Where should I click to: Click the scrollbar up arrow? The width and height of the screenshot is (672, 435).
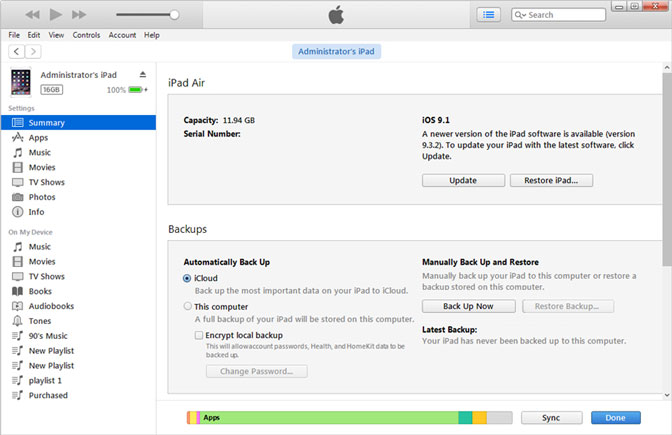click(667, 67)
